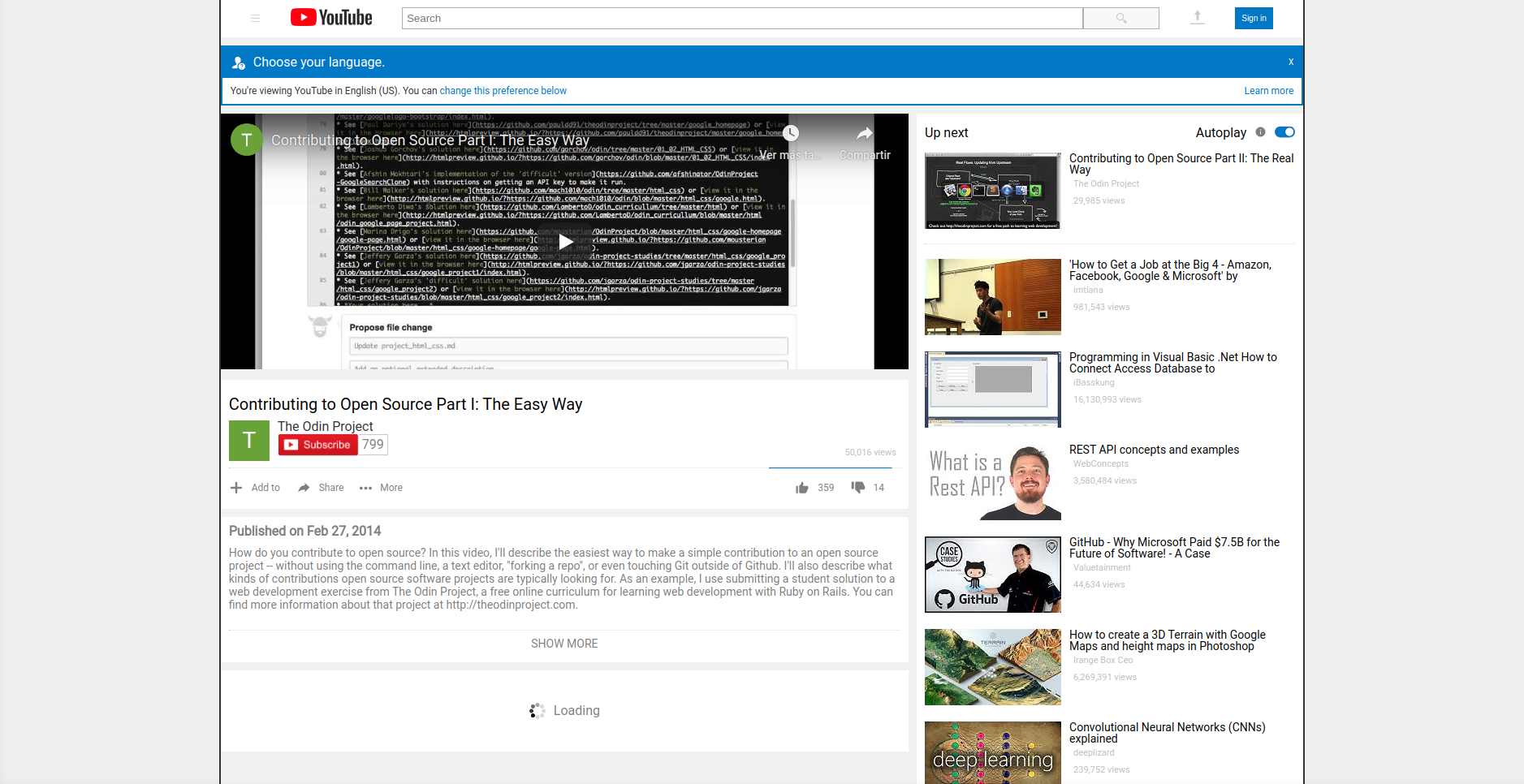This screenshot has width=1524, height=784.
Task: Click the channel avatar in player title
Action: [x=247, y=140]
